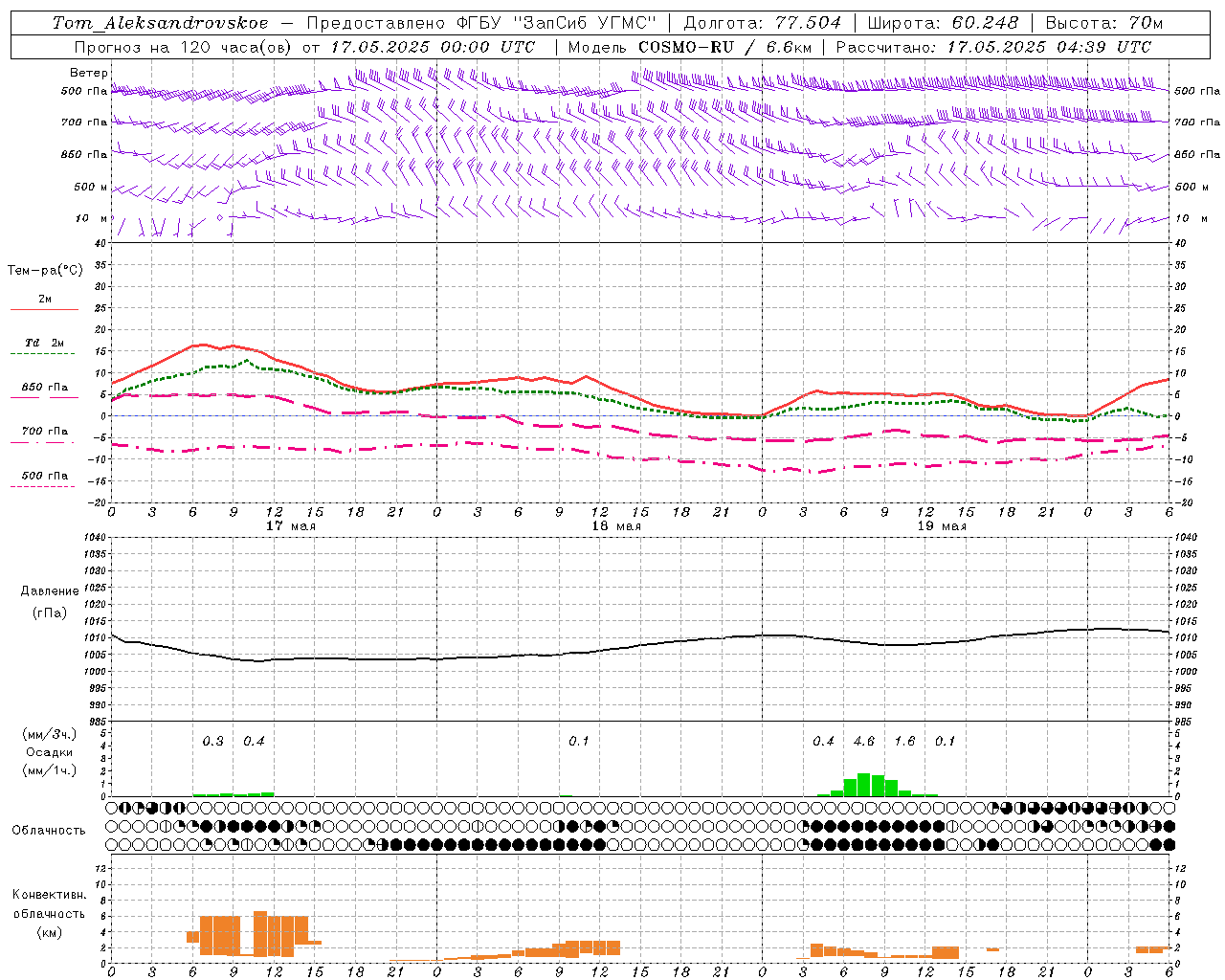Click the "ЗапСиб УГМС" provider name
1225x980 pixels.
point(584,23)
